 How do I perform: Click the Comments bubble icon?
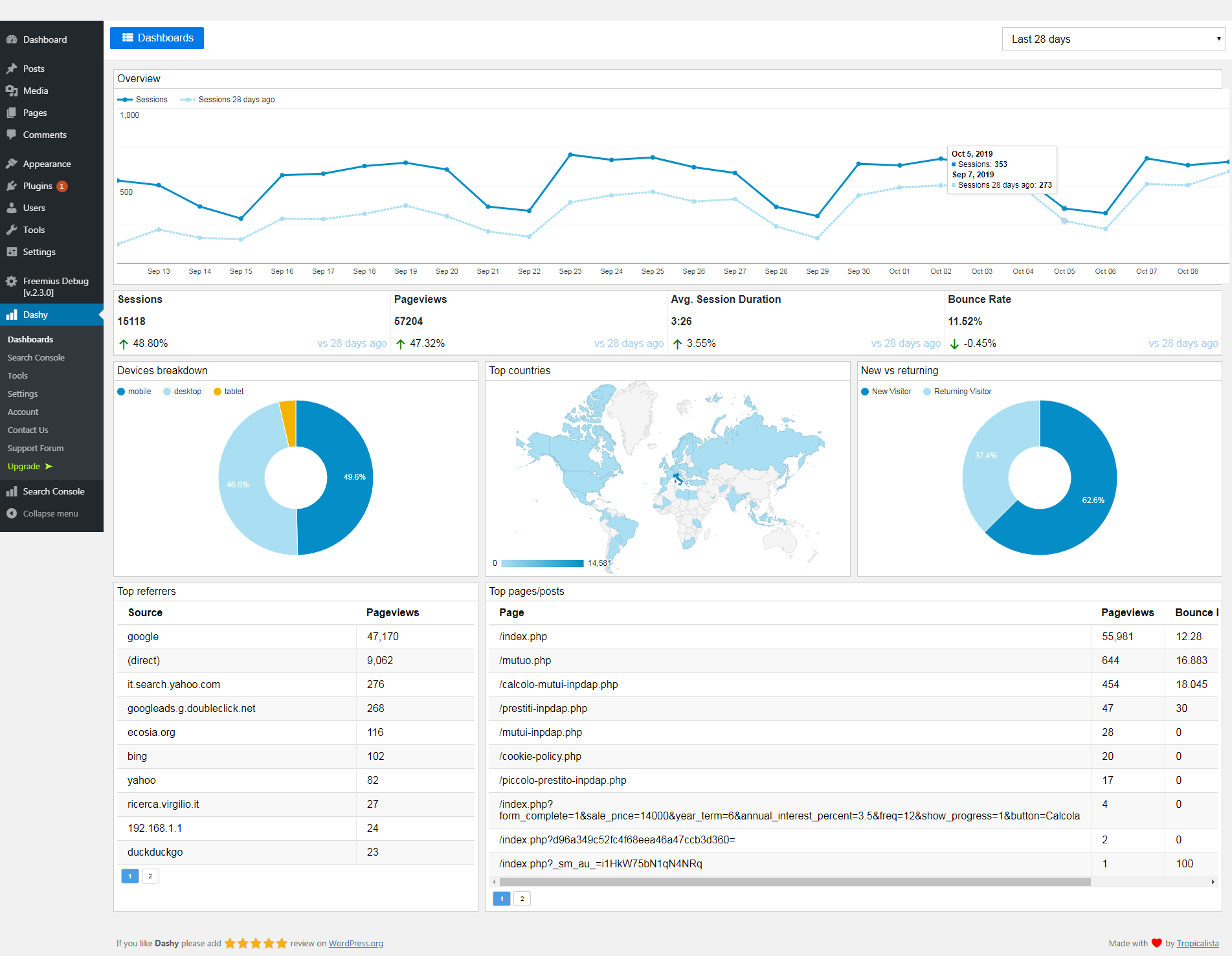[x=12, y=135]
